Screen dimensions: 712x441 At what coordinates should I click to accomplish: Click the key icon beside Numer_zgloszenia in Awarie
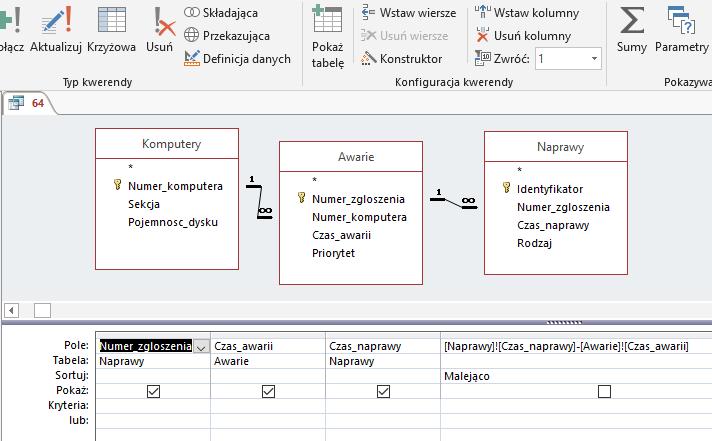pos(302,198)
